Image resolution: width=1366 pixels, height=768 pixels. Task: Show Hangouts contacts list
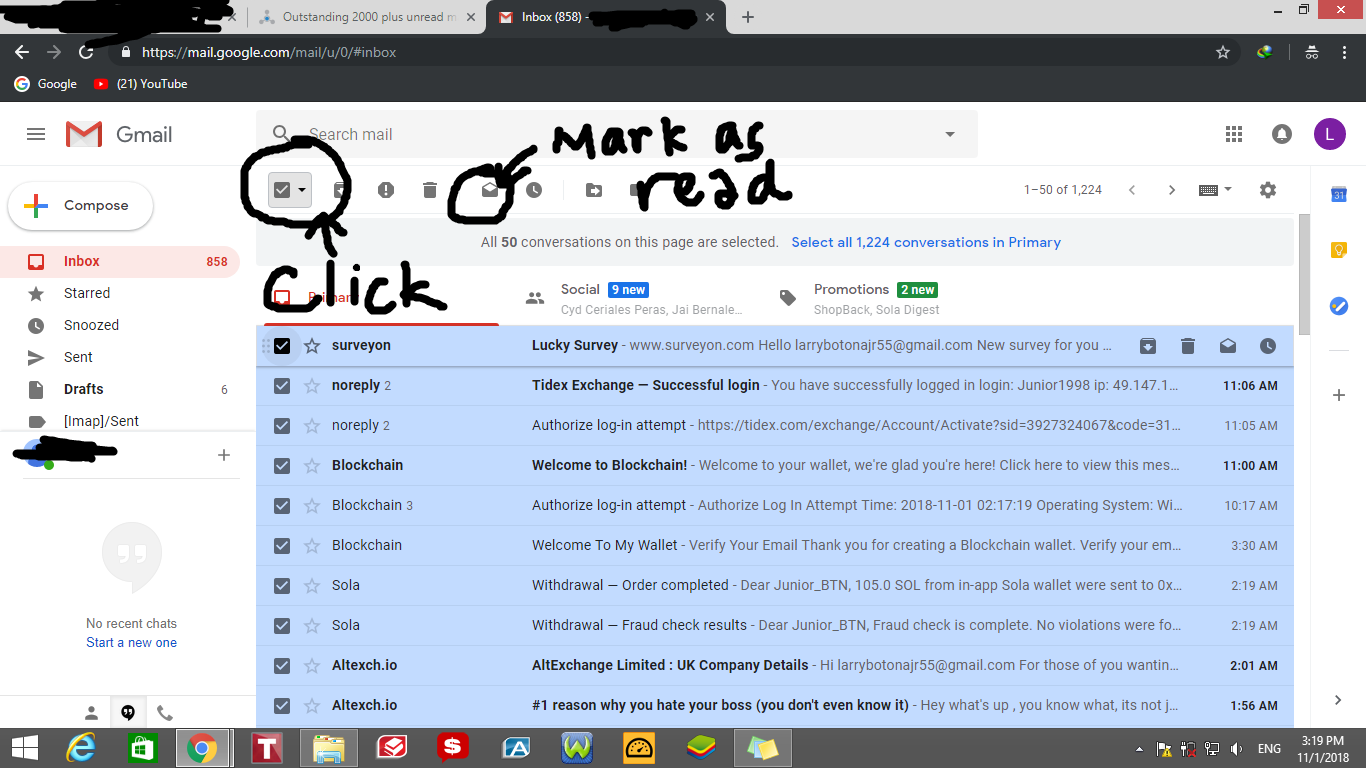(x=91, y=713)
